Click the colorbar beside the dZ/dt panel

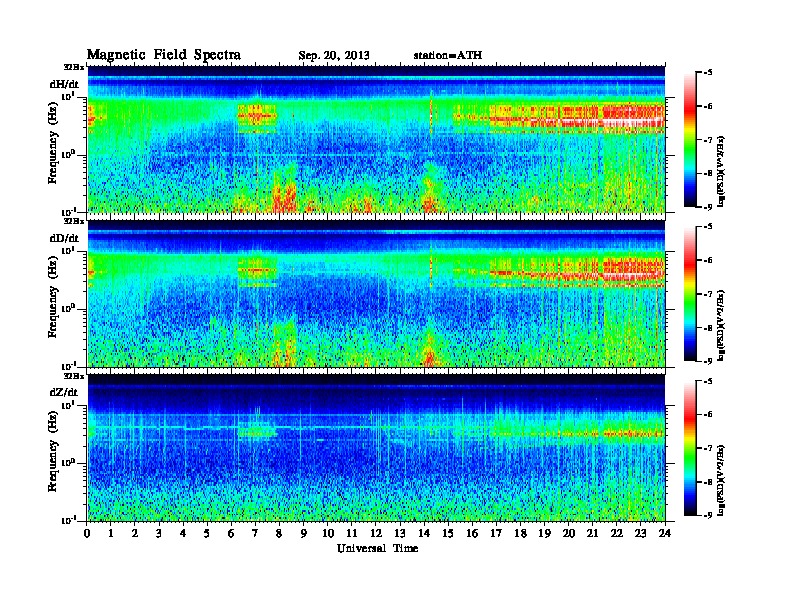[690, 448]
